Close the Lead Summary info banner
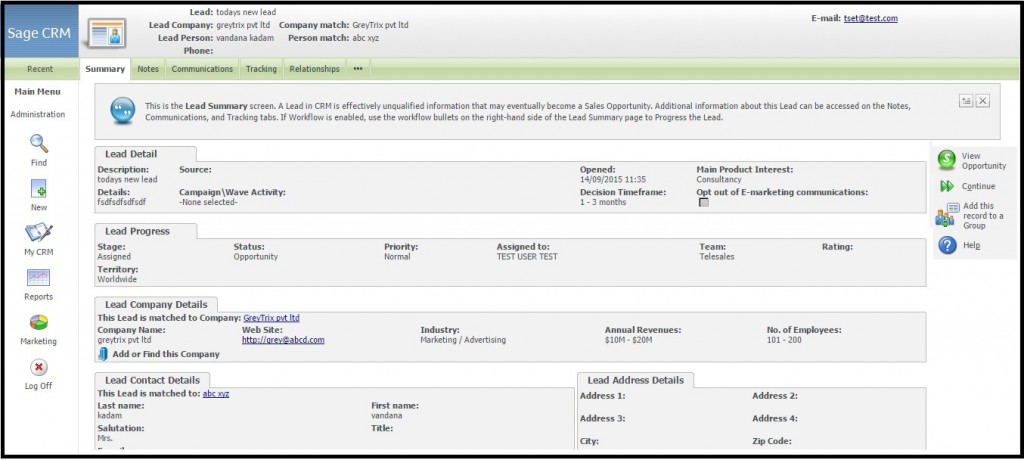 (x=983, y=101)
